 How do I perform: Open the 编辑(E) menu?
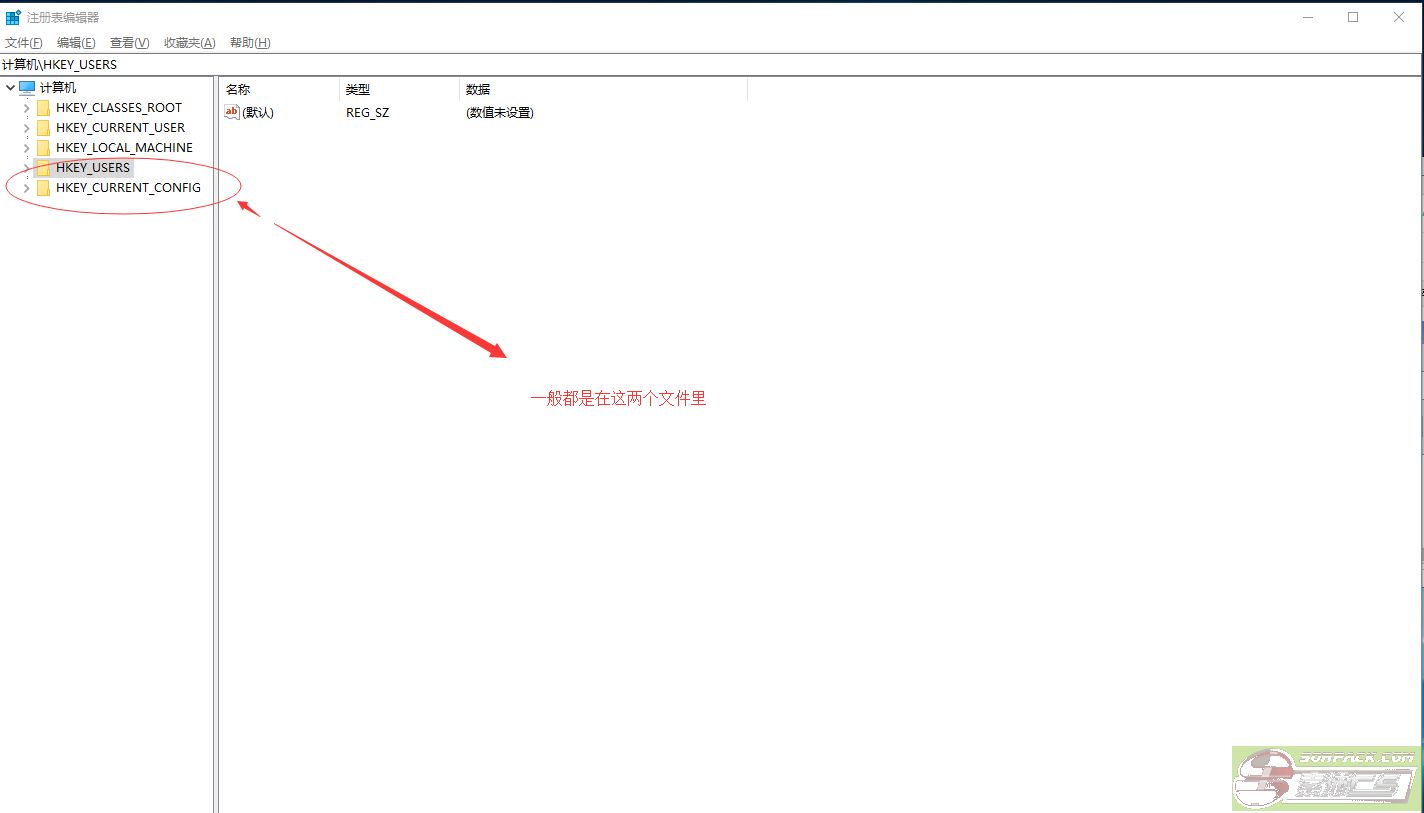[76, 43]
